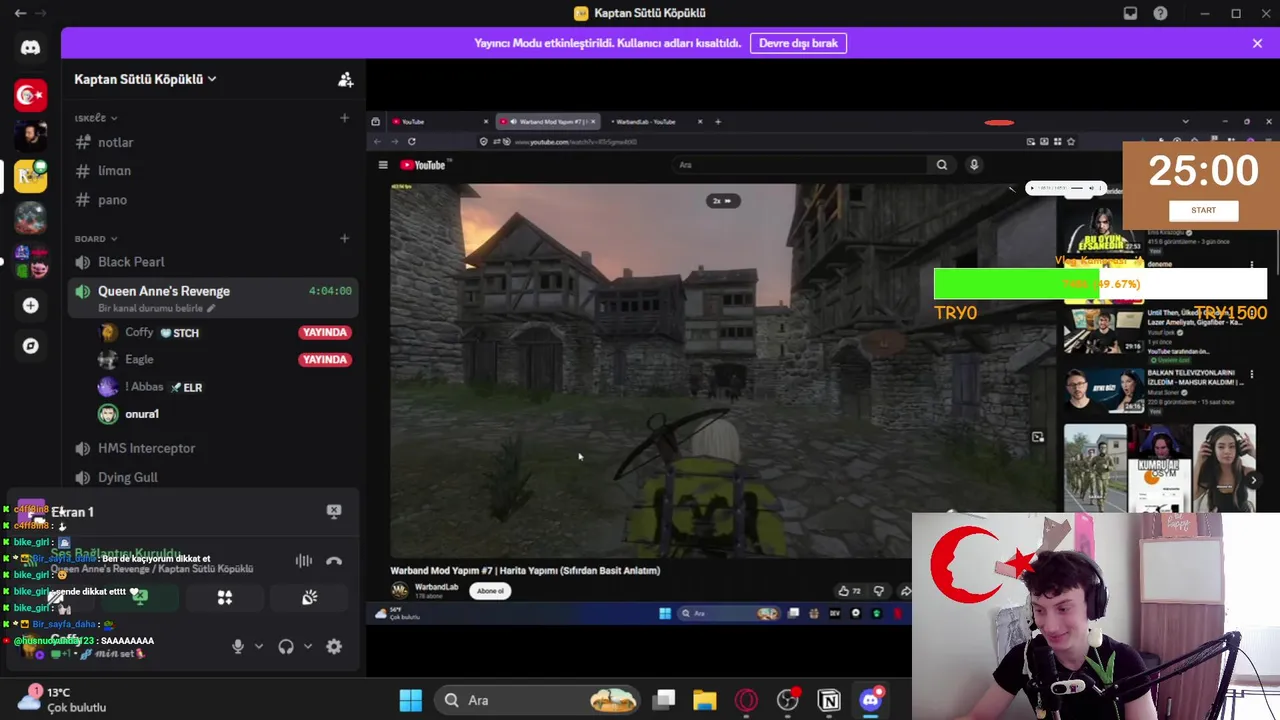This screenshot has height=720, width=1280.
Task: Open the red Turkish flag server icon
Action: click(x=30, y=95)
